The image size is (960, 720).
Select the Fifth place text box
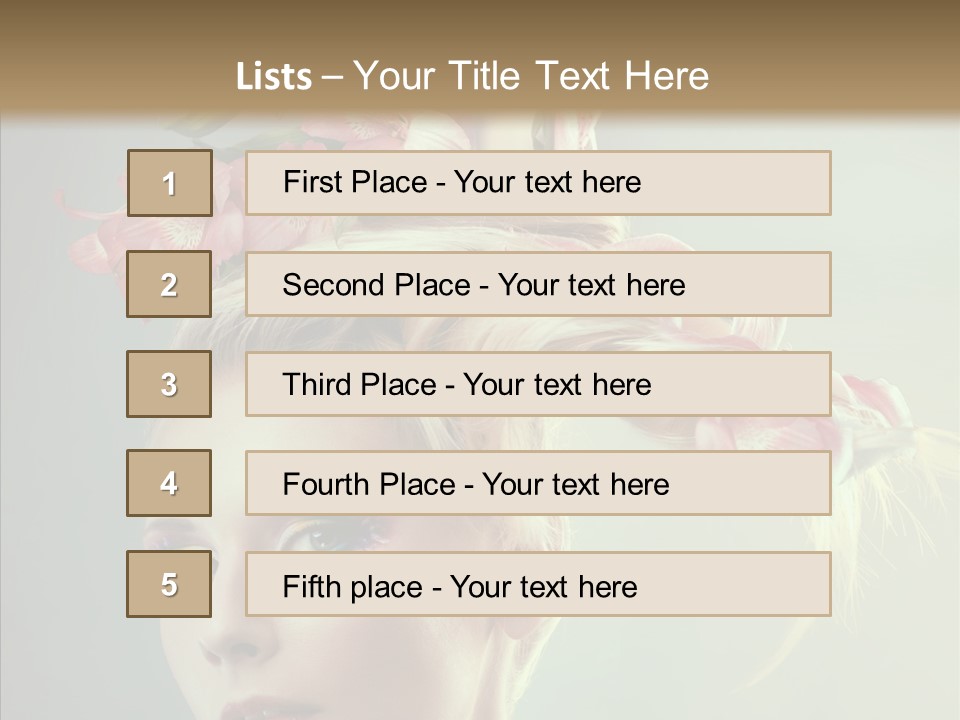(x=538, y=584)
